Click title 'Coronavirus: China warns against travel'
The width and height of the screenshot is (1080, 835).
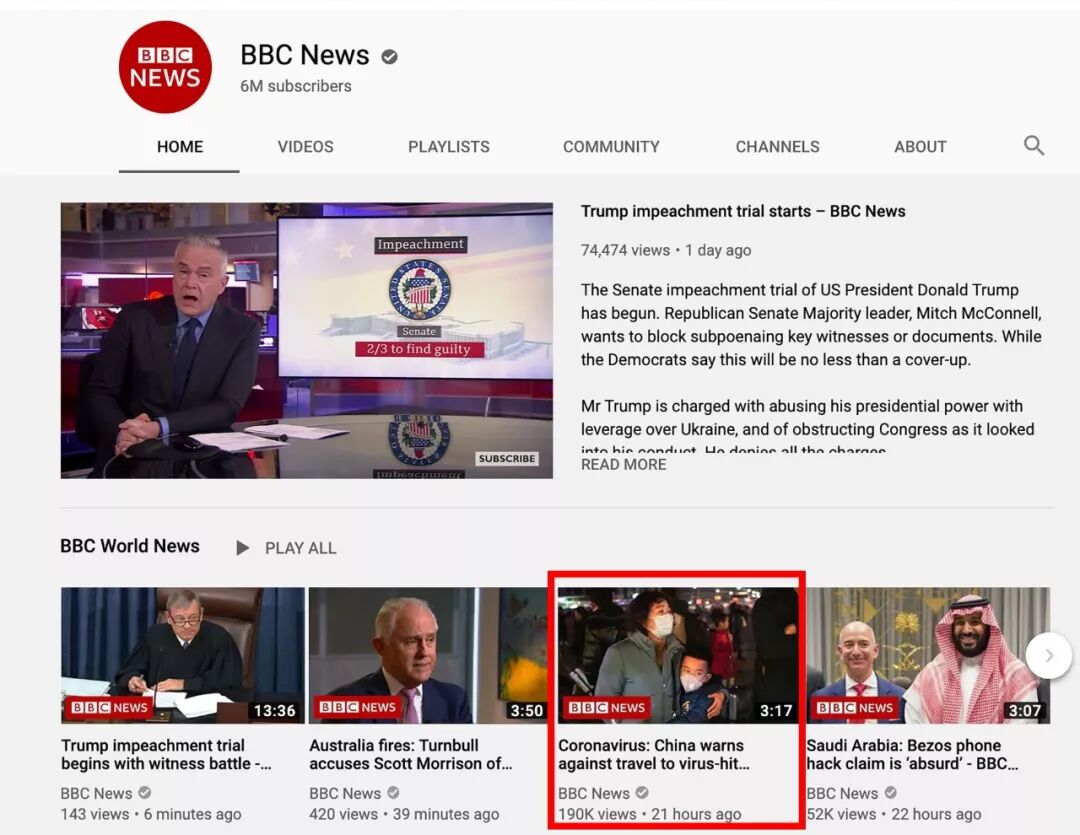click(x=653, y=754)
